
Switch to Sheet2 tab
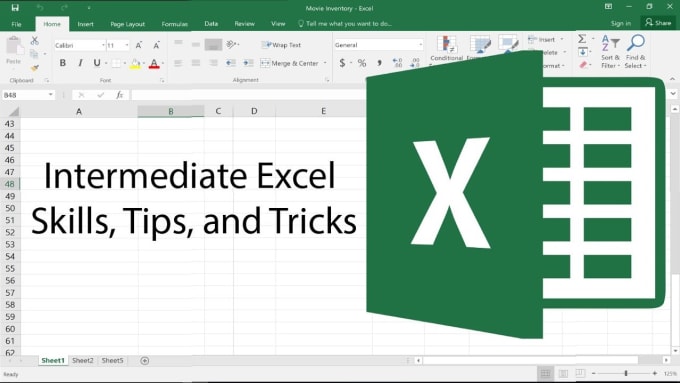coord(82,360)
